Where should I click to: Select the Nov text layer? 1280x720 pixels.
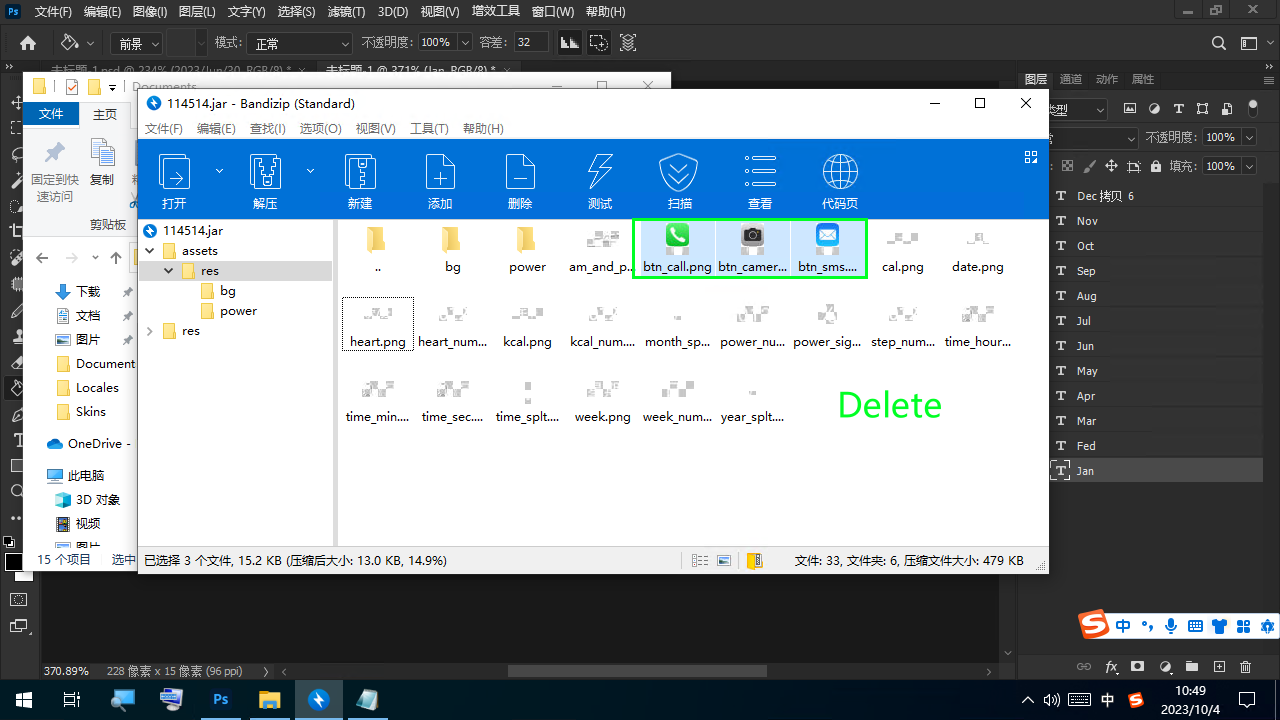[1087, 221]
